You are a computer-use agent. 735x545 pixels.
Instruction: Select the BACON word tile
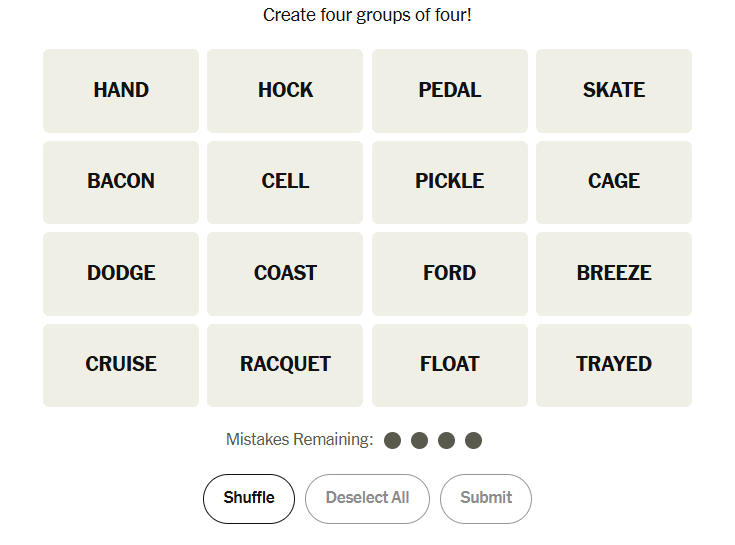pyautogui.click(x=121, y=182)
